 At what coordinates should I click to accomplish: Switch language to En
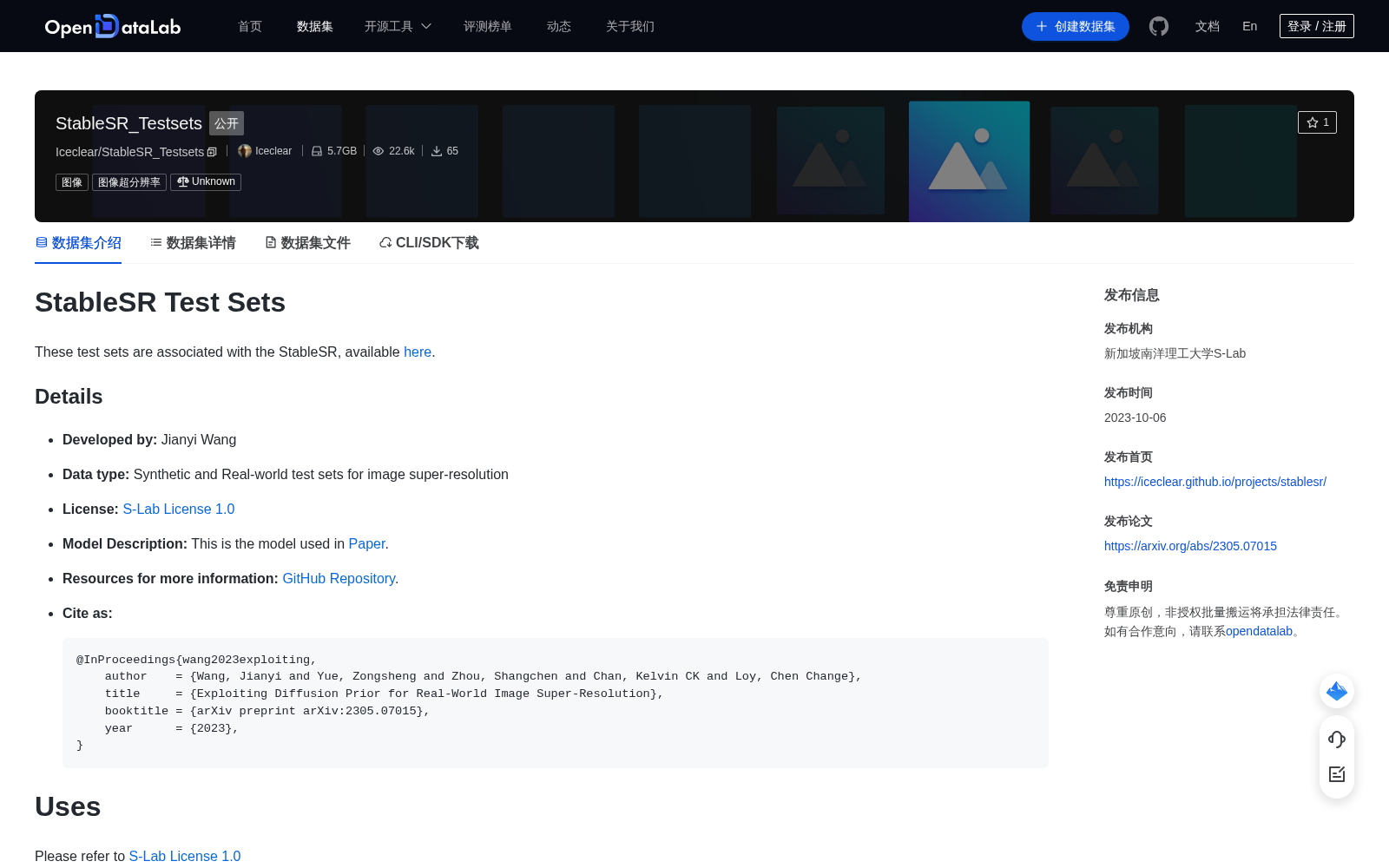1250,26
